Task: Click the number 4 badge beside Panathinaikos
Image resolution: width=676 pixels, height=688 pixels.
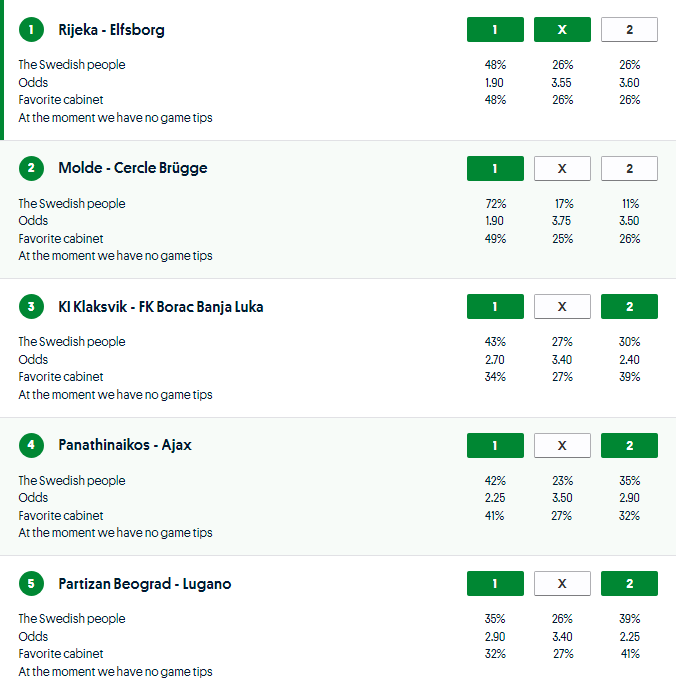Action: tap(31, 445)
